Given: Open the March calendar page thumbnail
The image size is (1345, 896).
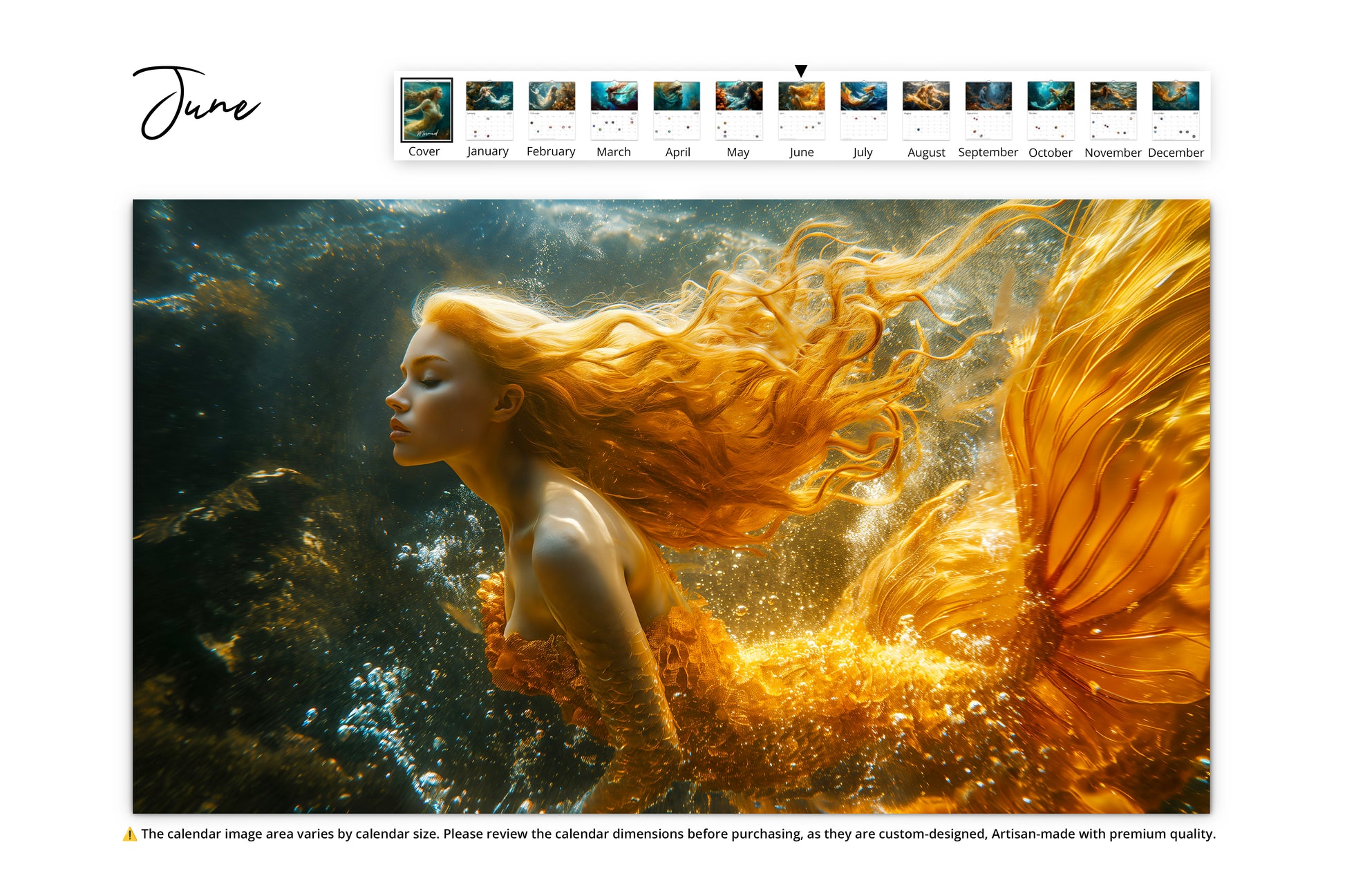Looking at the screenshot, I should 614,111.
